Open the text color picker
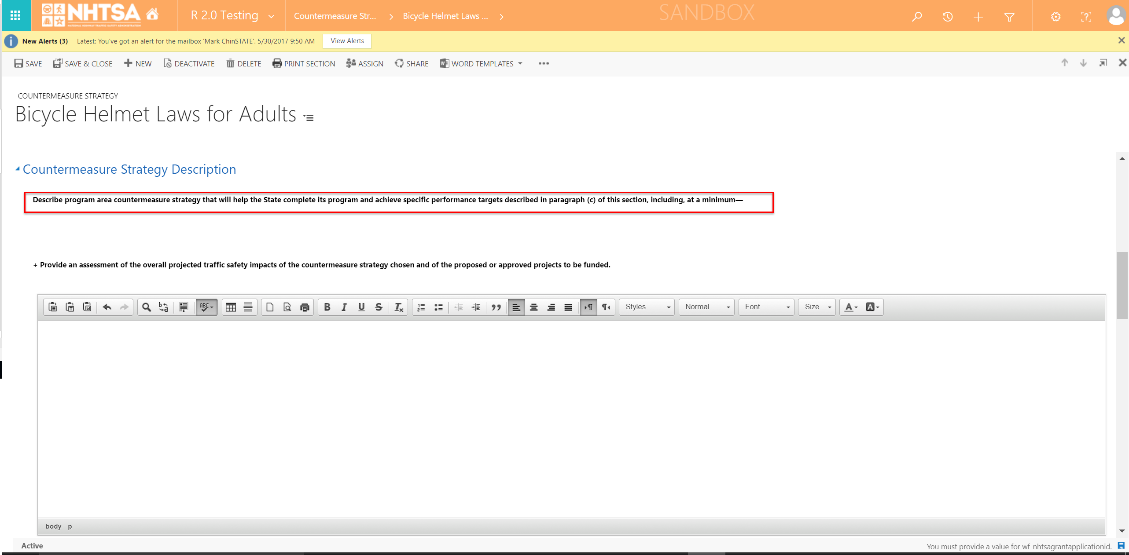This screenshot has height=555, width=1129. coord(850,307)
